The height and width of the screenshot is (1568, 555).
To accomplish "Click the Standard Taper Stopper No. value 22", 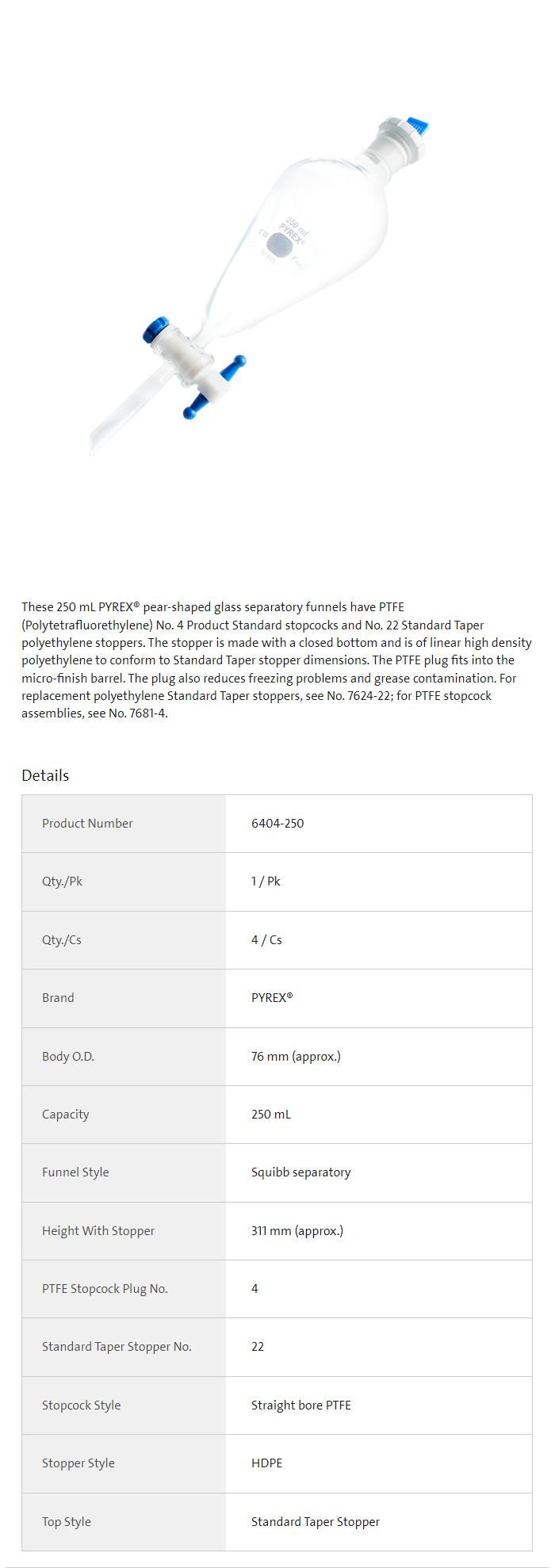I will tap(258, 1347).
